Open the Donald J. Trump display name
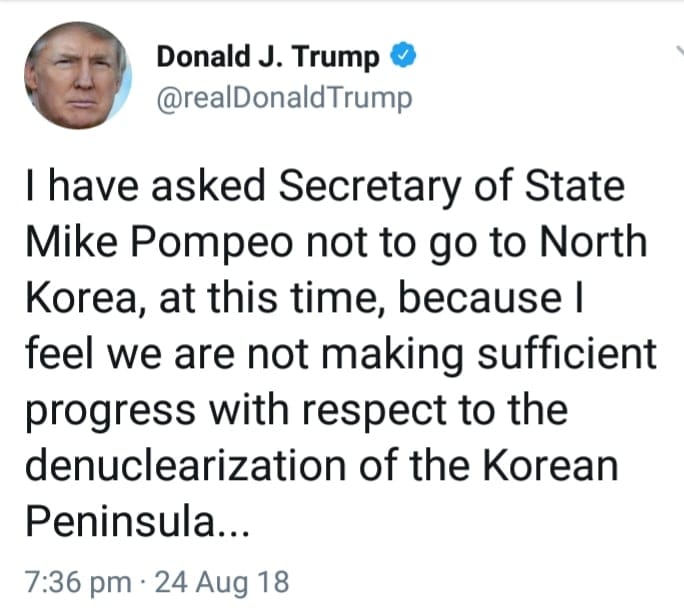 267,58
